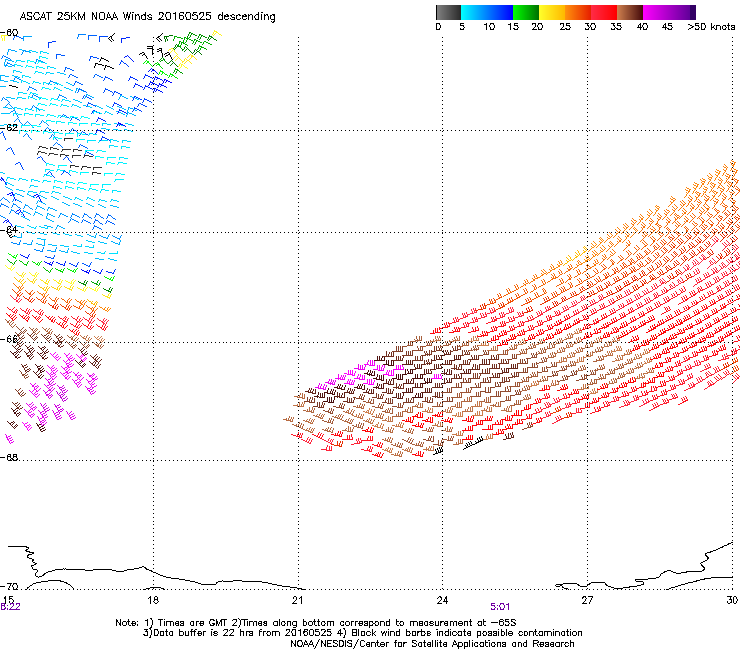Click the purple "5:01" pass time label
This screenshot has width=740, height=650.
[500, 607]
